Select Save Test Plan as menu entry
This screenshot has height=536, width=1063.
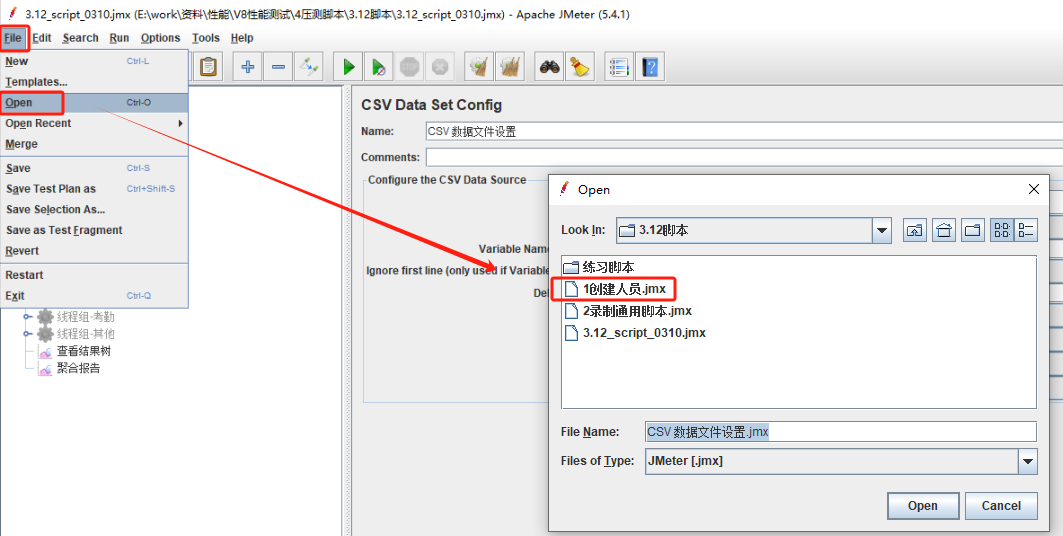[x=51, y=189]
